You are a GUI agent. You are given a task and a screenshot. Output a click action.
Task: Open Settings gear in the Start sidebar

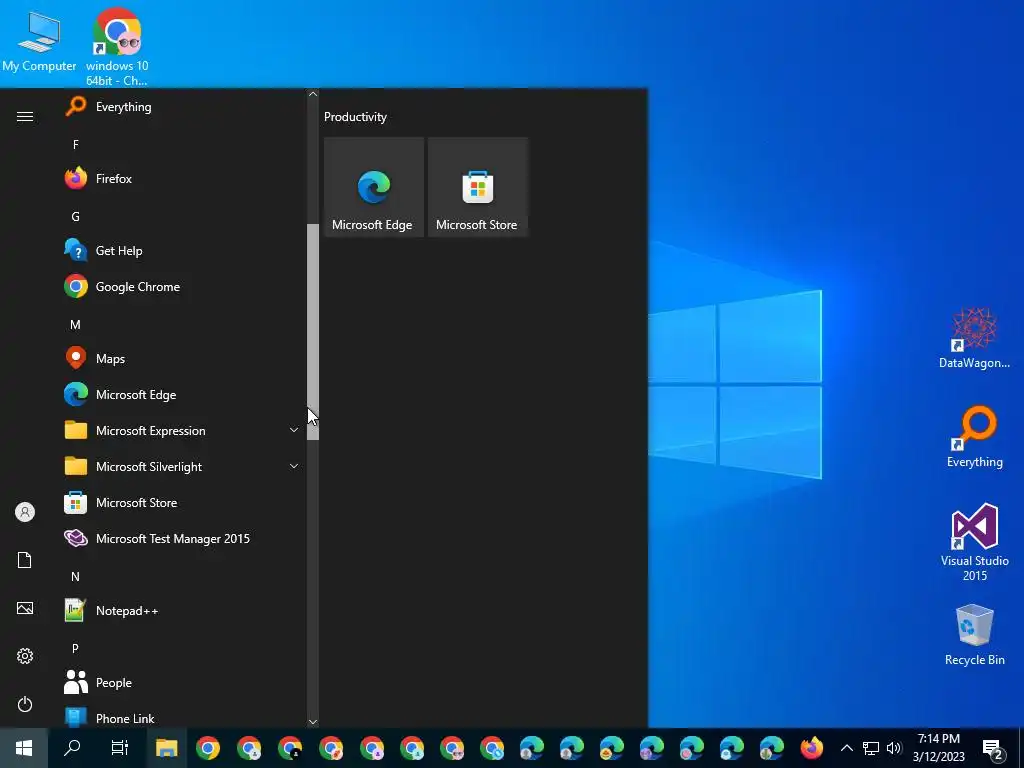click(x=25, y=656)
